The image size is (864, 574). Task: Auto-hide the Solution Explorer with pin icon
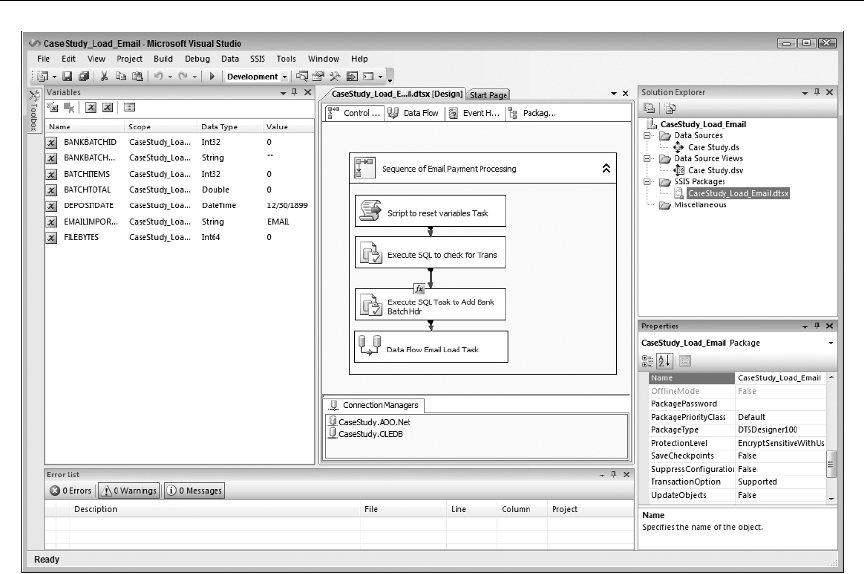click(817, 92)
